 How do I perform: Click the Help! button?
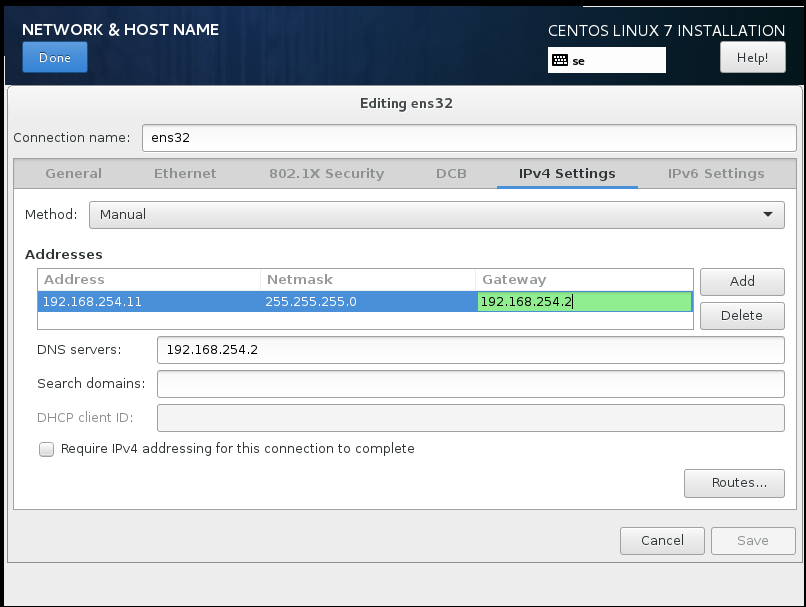pos(752,57)
